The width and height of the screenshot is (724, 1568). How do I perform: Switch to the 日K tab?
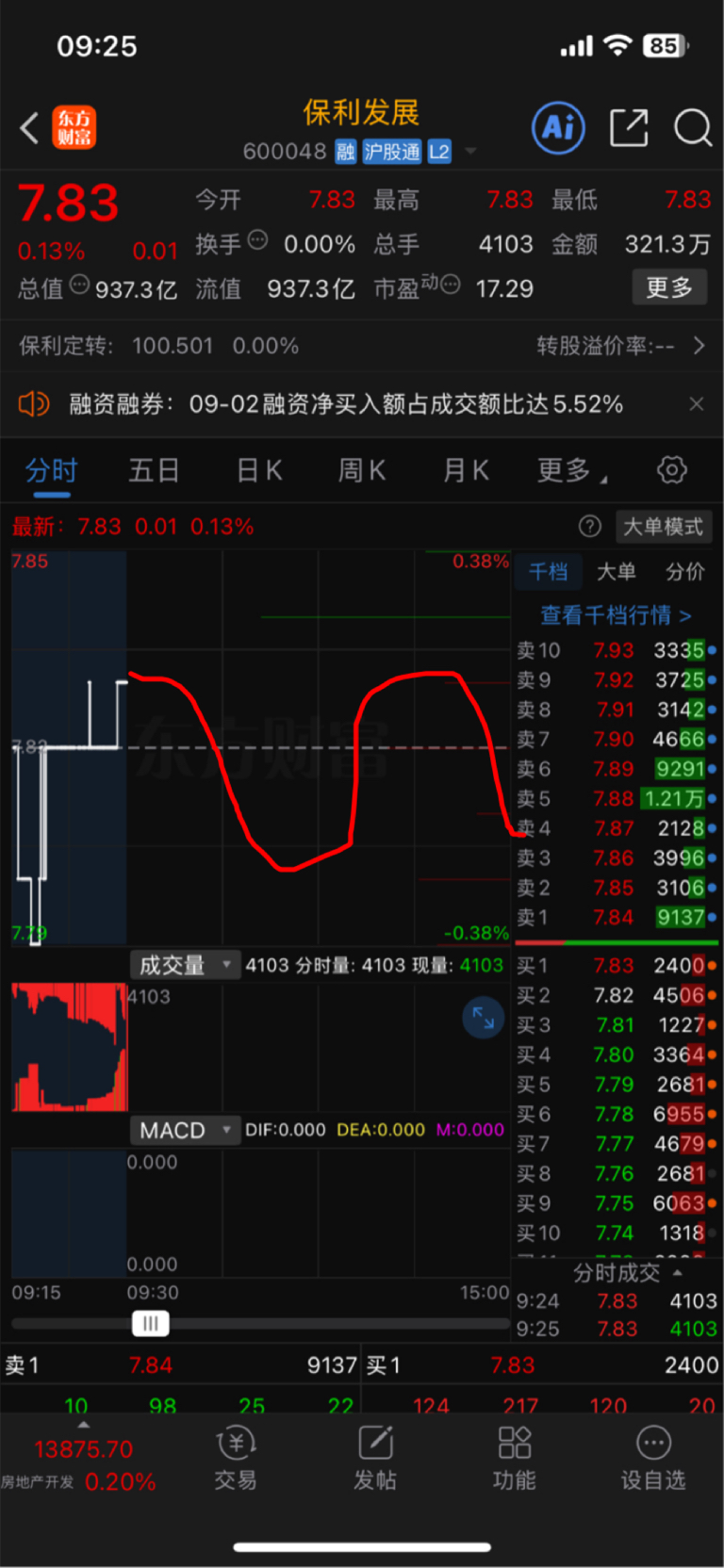[258, 469]
